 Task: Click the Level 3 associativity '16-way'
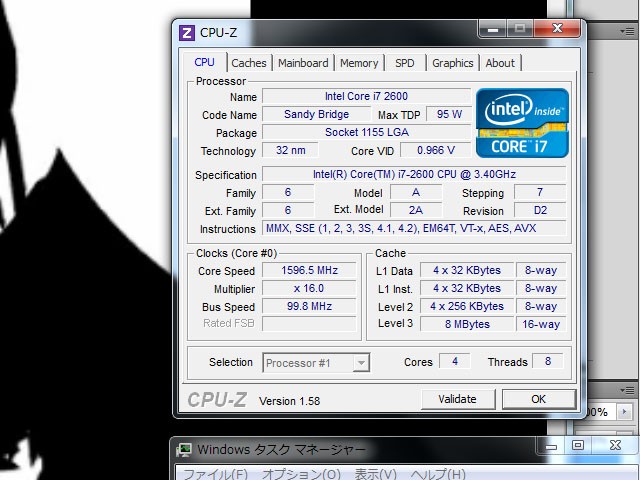(541, 324)
